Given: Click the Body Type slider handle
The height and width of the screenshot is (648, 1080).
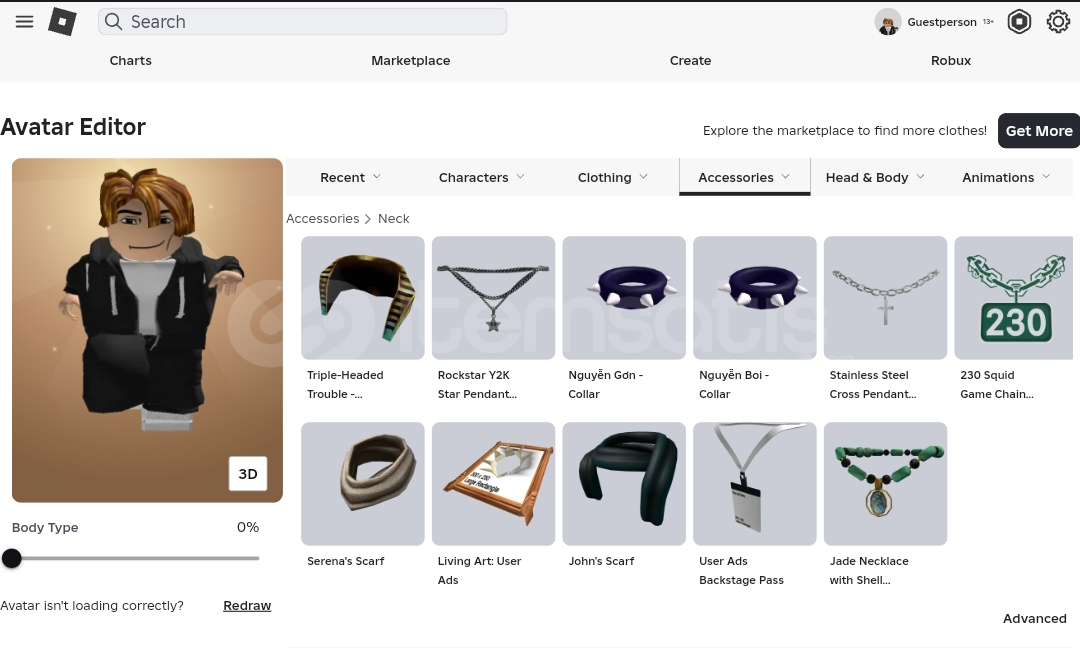Looking at the screenshot, I should [x=12, y=558].
